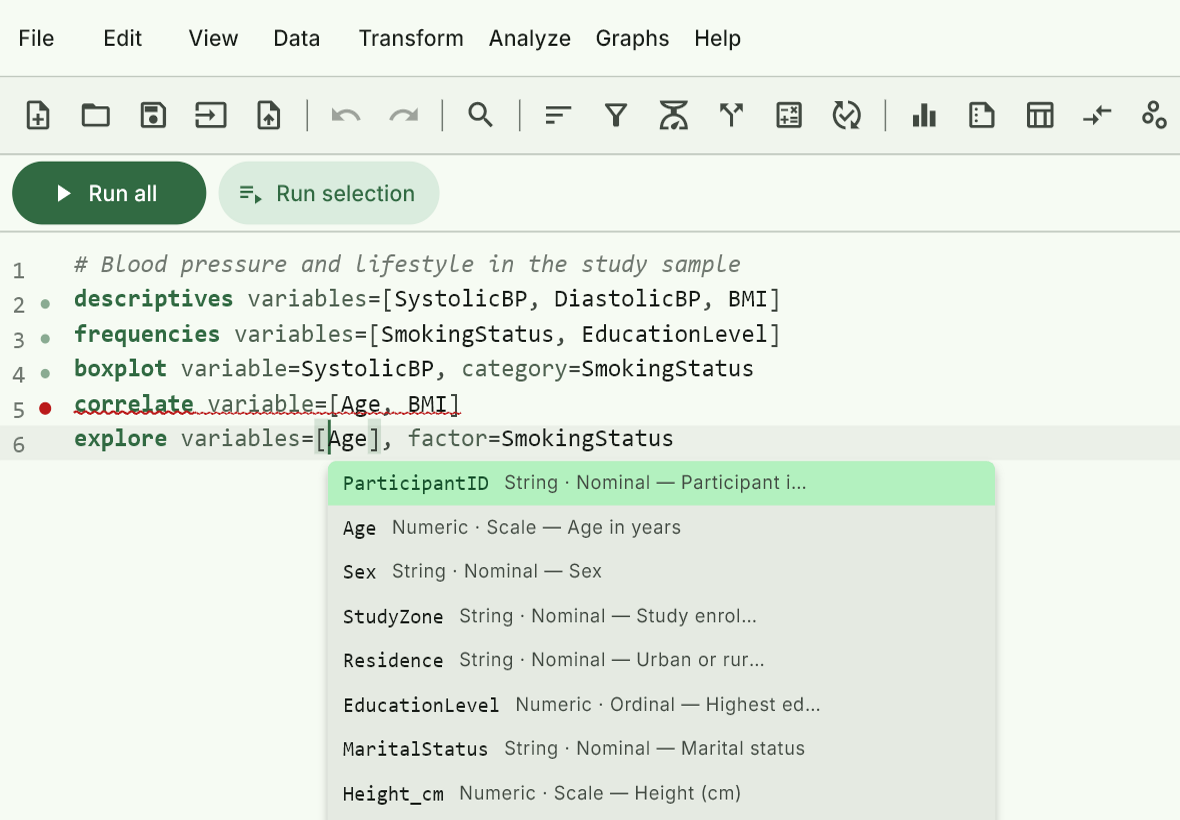
Task: Click line number 6 in the gutter
Action: click(x=19, y=445)
